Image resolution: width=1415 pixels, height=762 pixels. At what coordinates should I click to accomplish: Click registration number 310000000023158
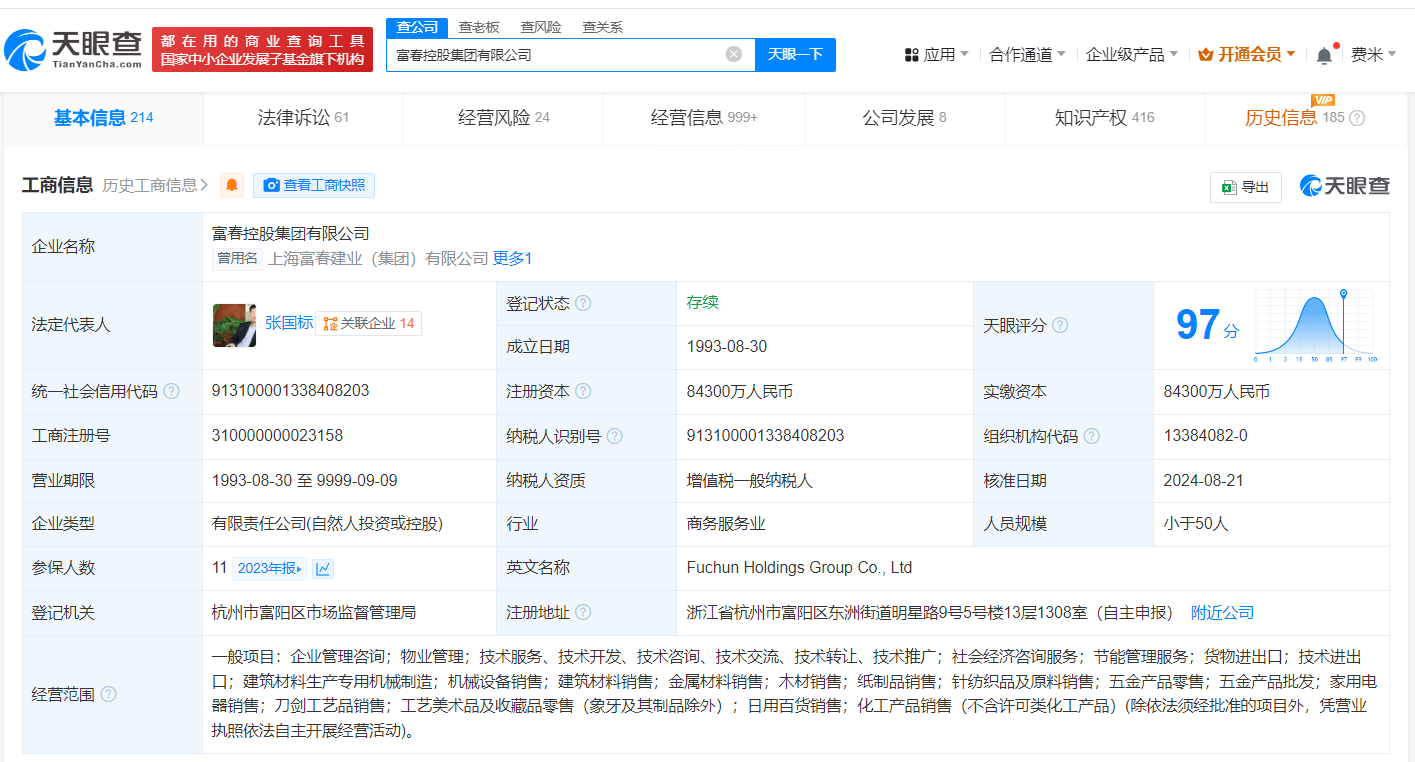pyautogui.click(x=277, y=435)
